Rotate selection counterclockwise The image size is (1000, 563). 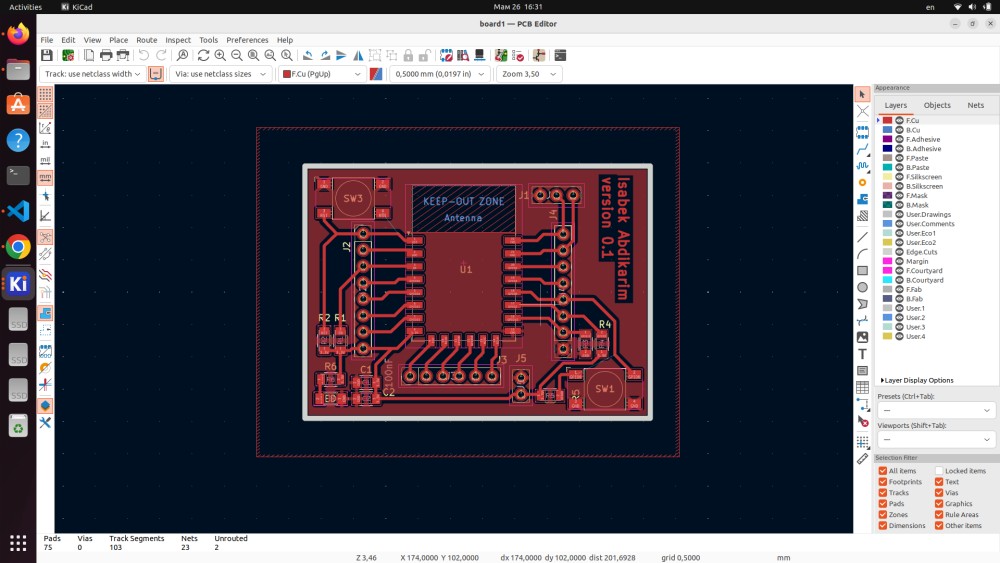click(x=307, y=55)
